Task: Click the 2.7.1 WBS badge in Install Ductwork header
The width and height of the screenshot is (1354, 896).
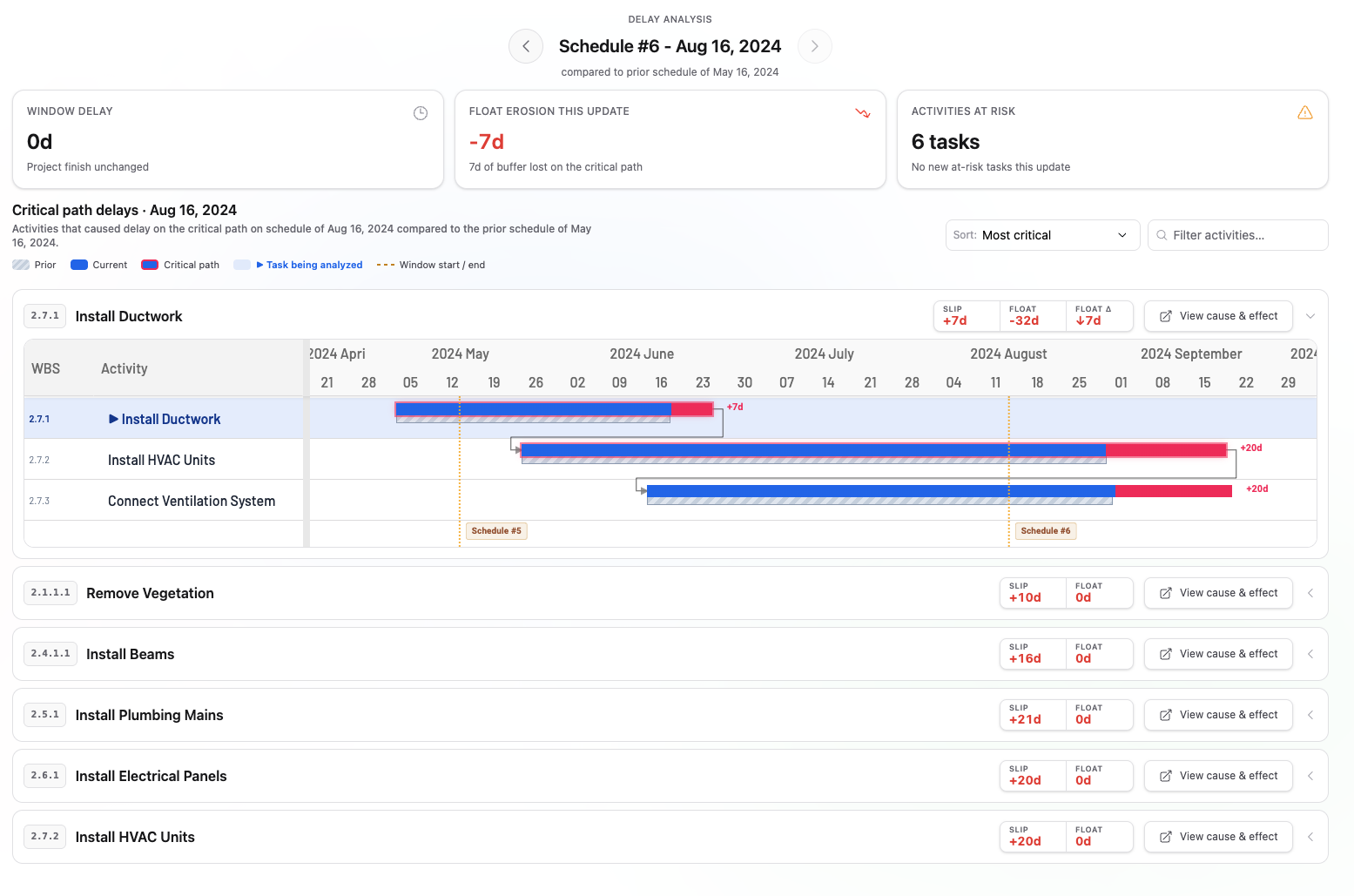Action: point(45,316)
